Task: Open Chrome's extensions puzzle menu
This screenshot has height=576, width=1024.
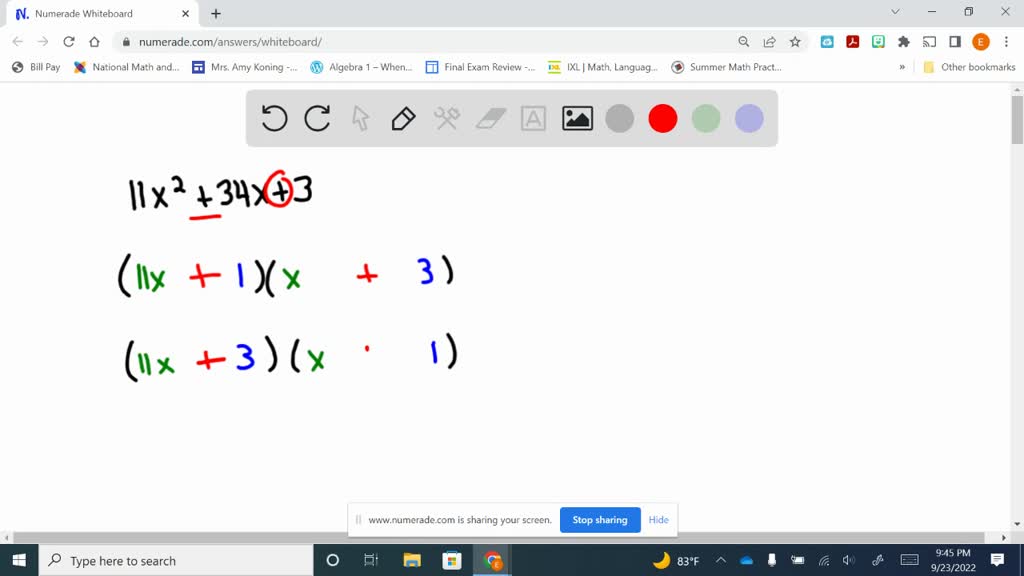Action: pyautogui.click(x=903, y=41)
